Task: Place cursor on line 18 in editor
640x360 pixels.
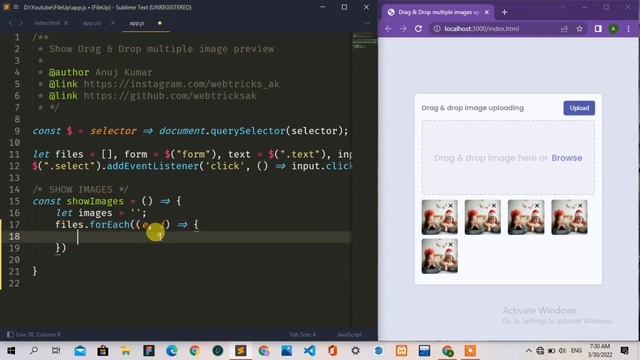Action: 192,236
